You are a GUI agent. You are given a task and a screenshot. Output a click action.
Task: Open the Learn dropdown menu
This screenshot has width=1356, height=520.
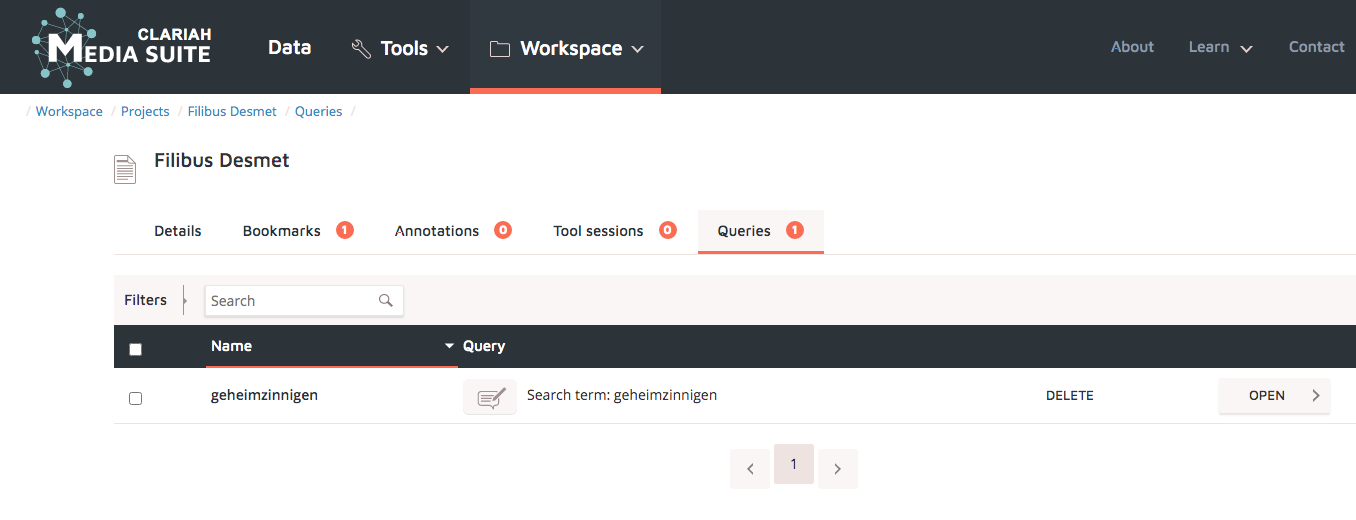[1220, 47]
